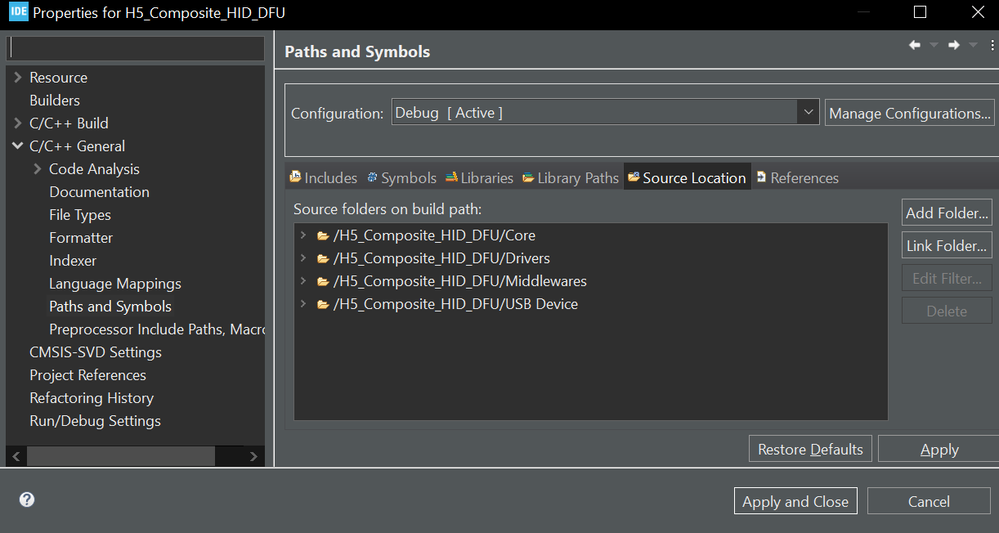
Task: Click the left panel scroll right arrow
Action: click(x=254, y=456)
